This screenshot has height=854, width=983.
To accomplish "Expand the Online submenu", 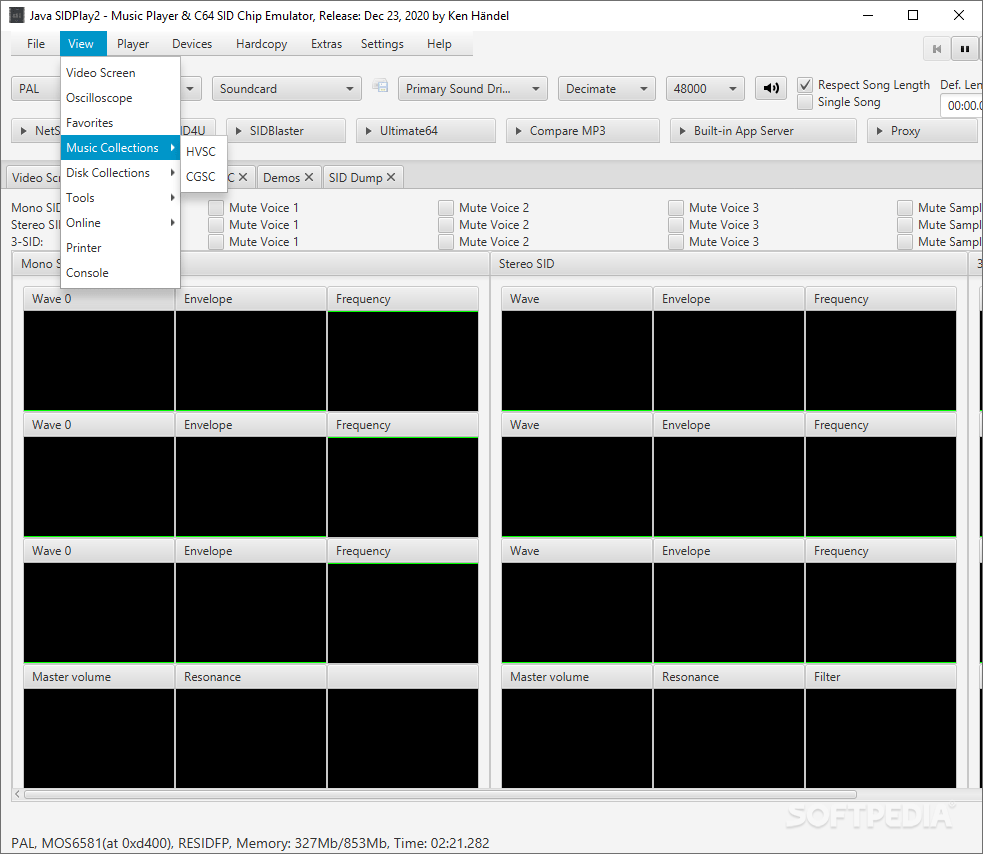I will click(120, 223).
